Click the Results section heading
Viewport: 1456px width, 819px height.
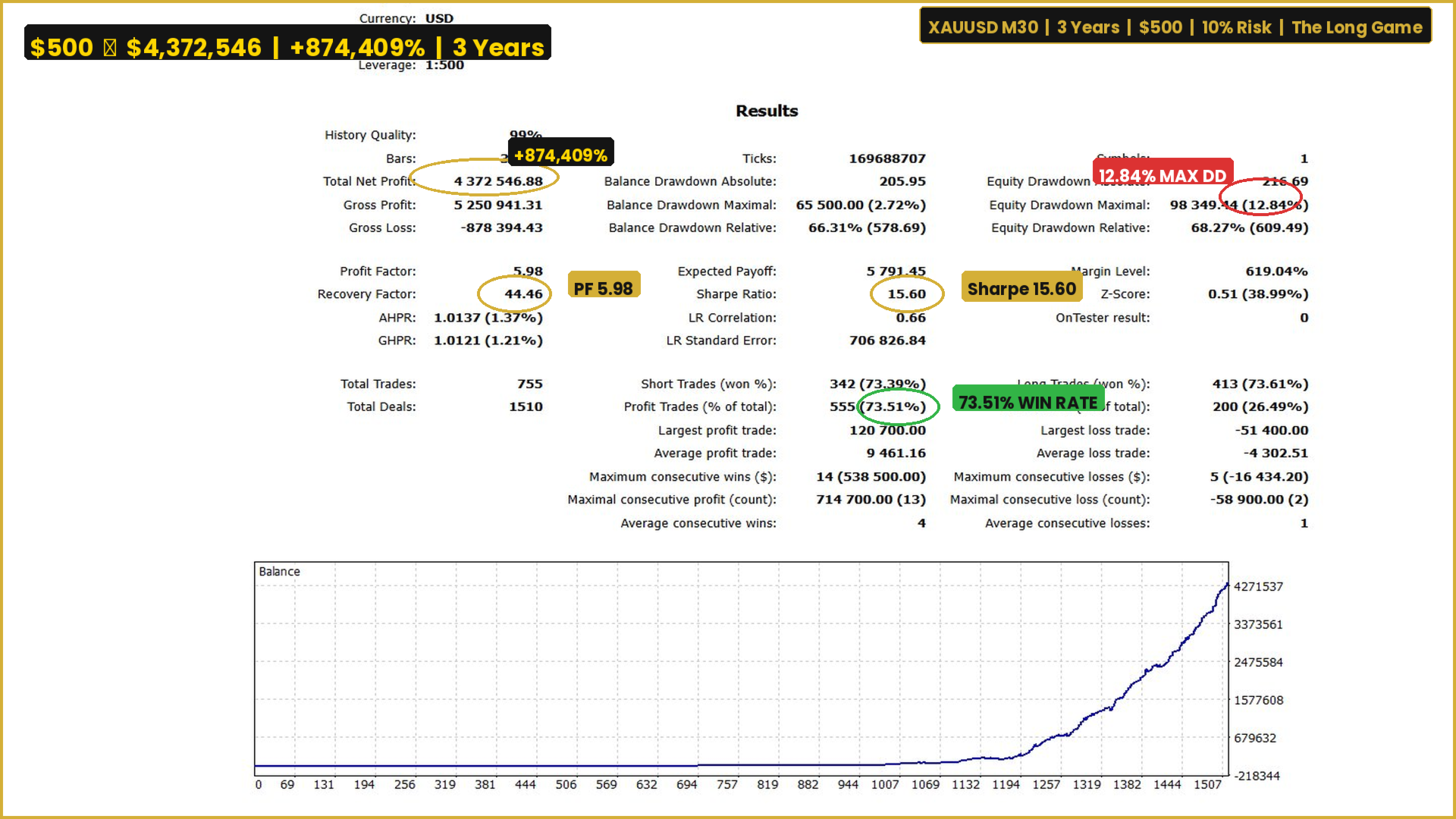click(x=767, y=111)
